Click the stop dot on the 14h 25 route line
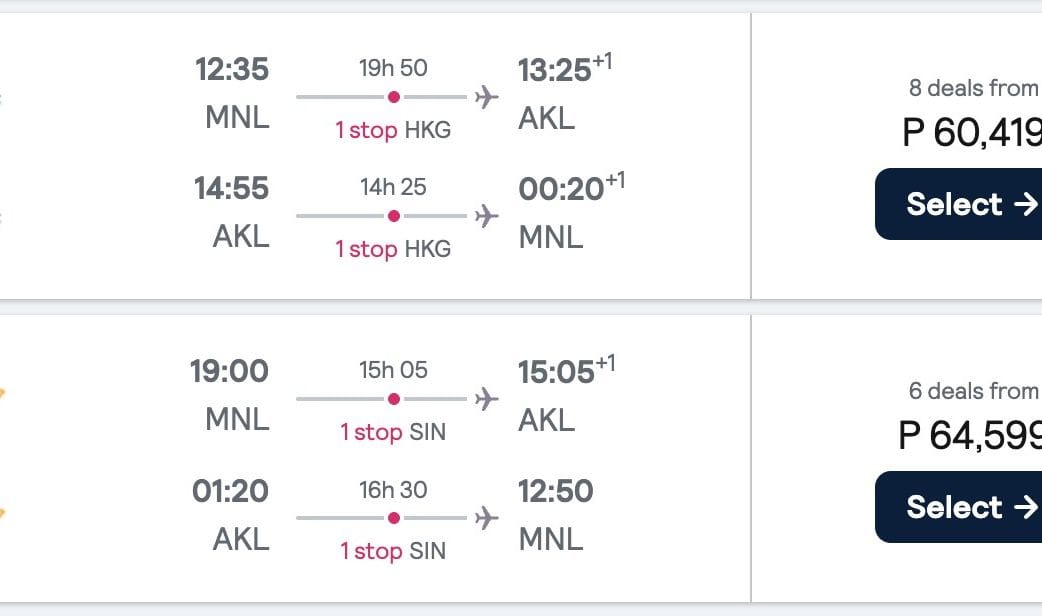1042x616 pixels. 394,216
